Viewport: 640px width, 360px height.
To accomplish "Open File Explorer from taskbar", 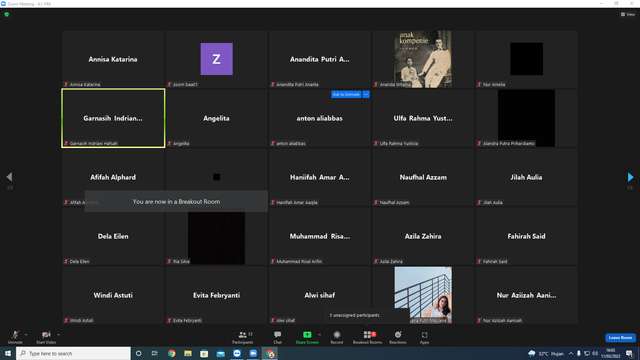I will click(x=188, y=353).
